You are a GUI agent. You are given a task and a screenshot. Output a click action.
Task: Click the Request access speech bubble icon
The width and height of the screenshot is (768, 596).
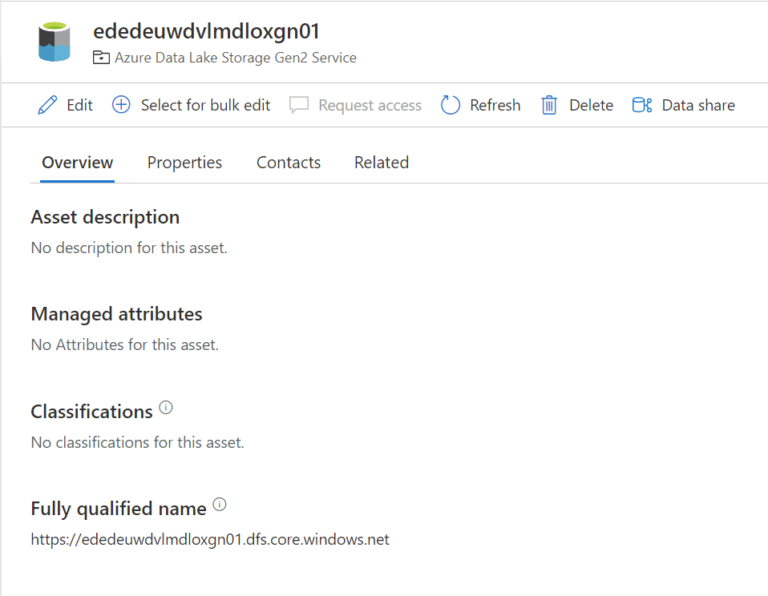point(299,105)
